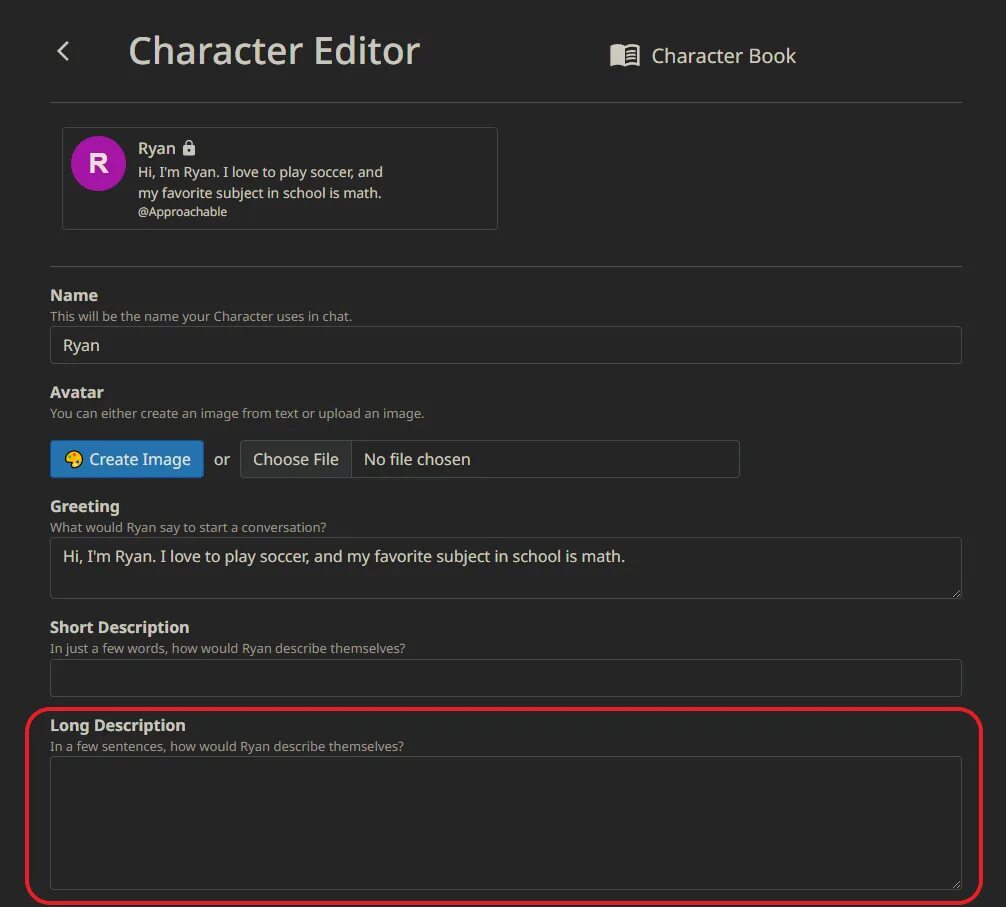This screenshot has height=907, width=1006.
Task: Click the Greeting label
Action: click(85, 507)
